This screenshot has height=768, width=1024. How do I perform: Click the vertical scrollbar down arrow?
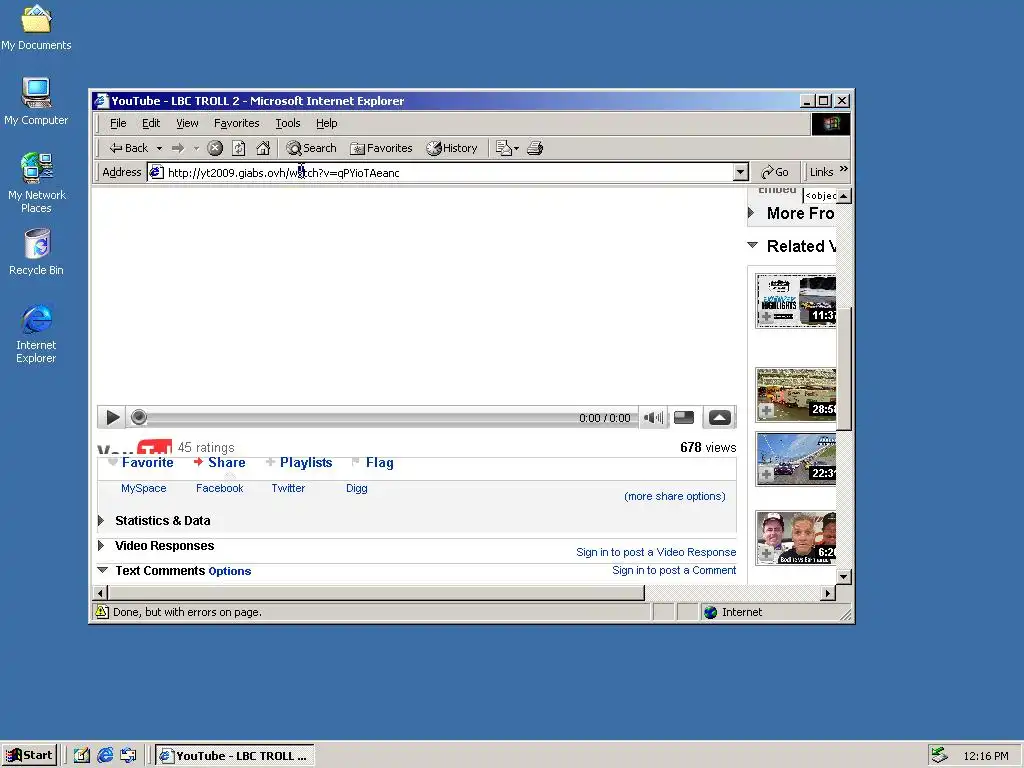pyautogui.click(x=844, y=577)
